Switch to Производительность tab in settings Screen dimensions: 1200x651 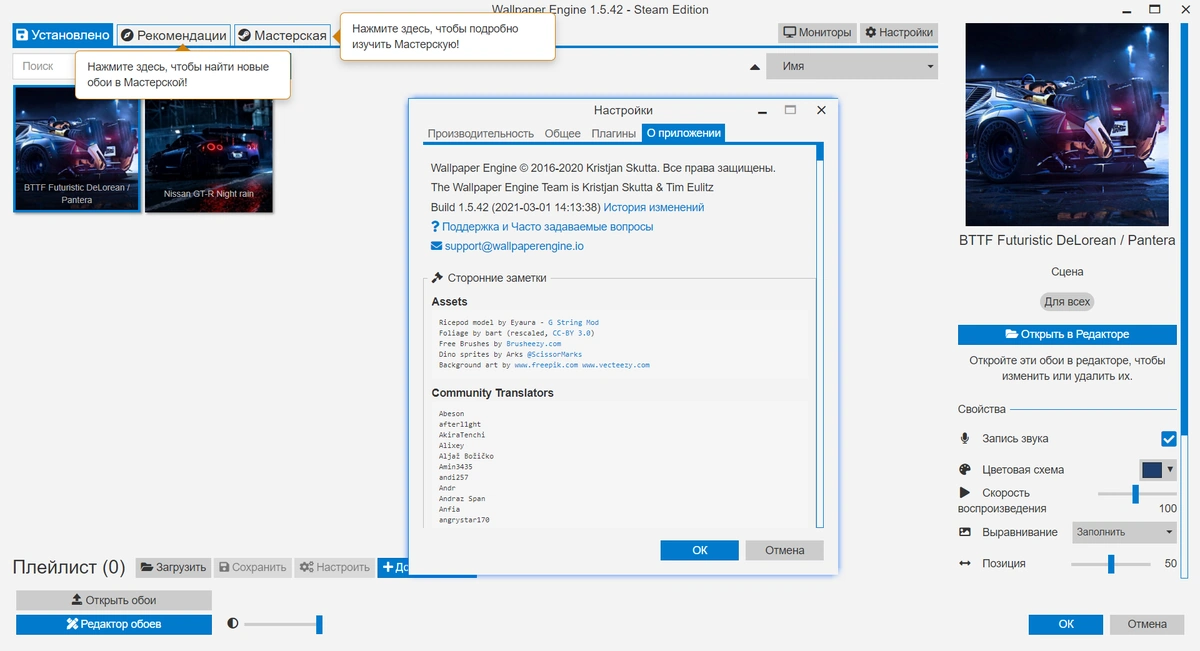[x=481, y=133]
